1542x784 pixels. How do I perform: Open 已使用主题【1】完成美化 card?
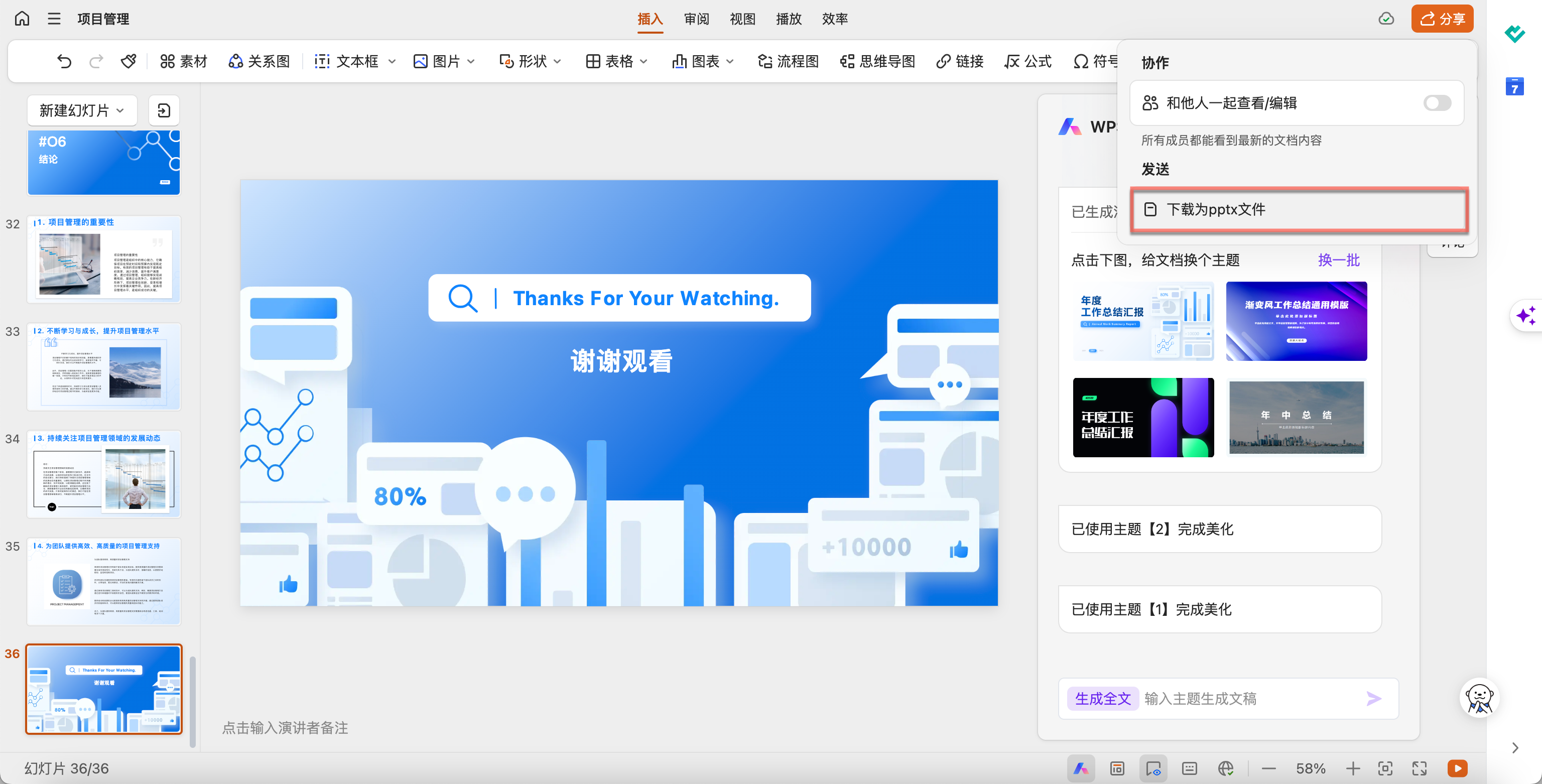(1219, 609)
